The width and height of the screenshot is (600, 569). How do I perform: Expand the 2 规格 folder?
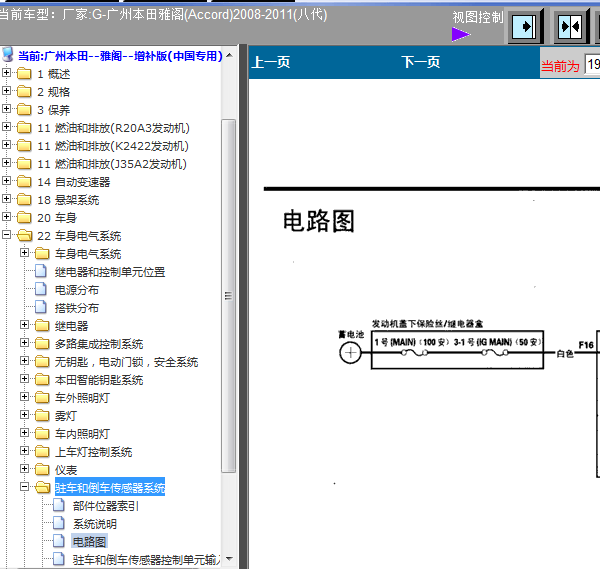pyautogui.click(x=6, y=90)
